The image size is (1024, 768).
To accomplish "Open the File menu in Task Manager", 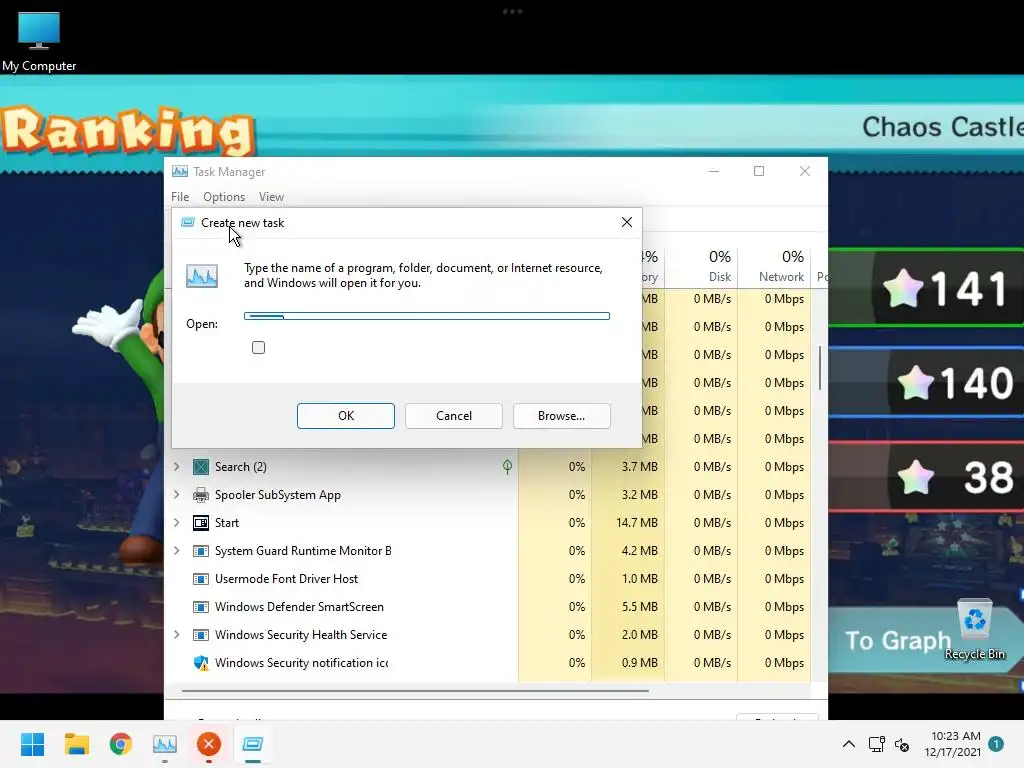I will point(180,197).
